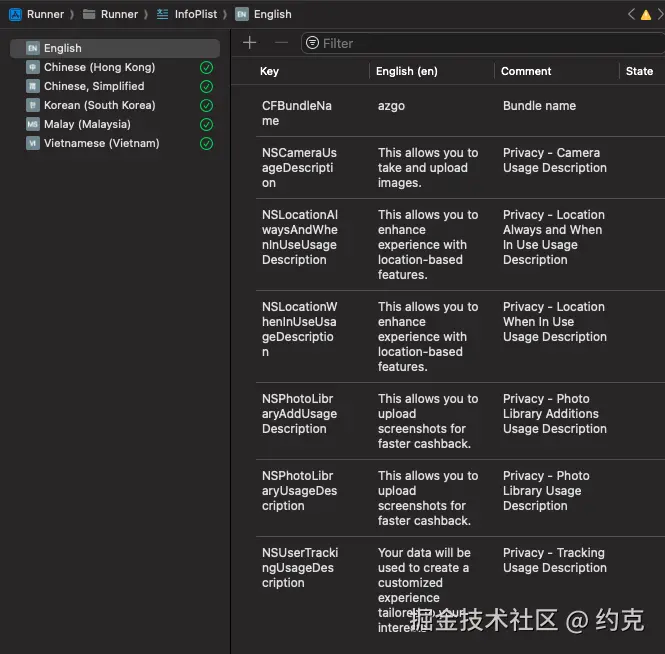Screen dimensions: 665x654
Task: Select NSPhotoLibraryUsageDescription key
Action: 299,491
